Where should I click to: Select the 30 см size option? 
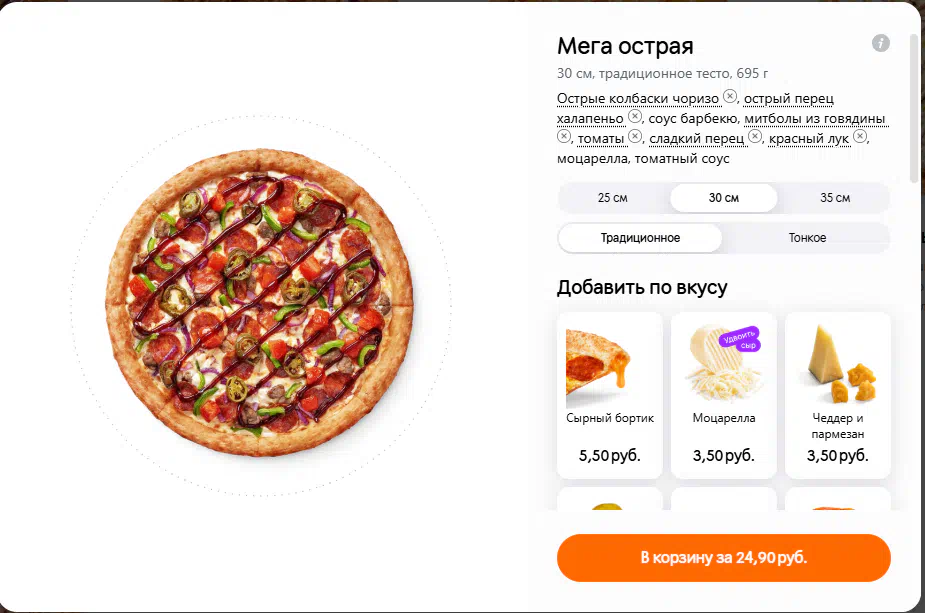(724, 198)
